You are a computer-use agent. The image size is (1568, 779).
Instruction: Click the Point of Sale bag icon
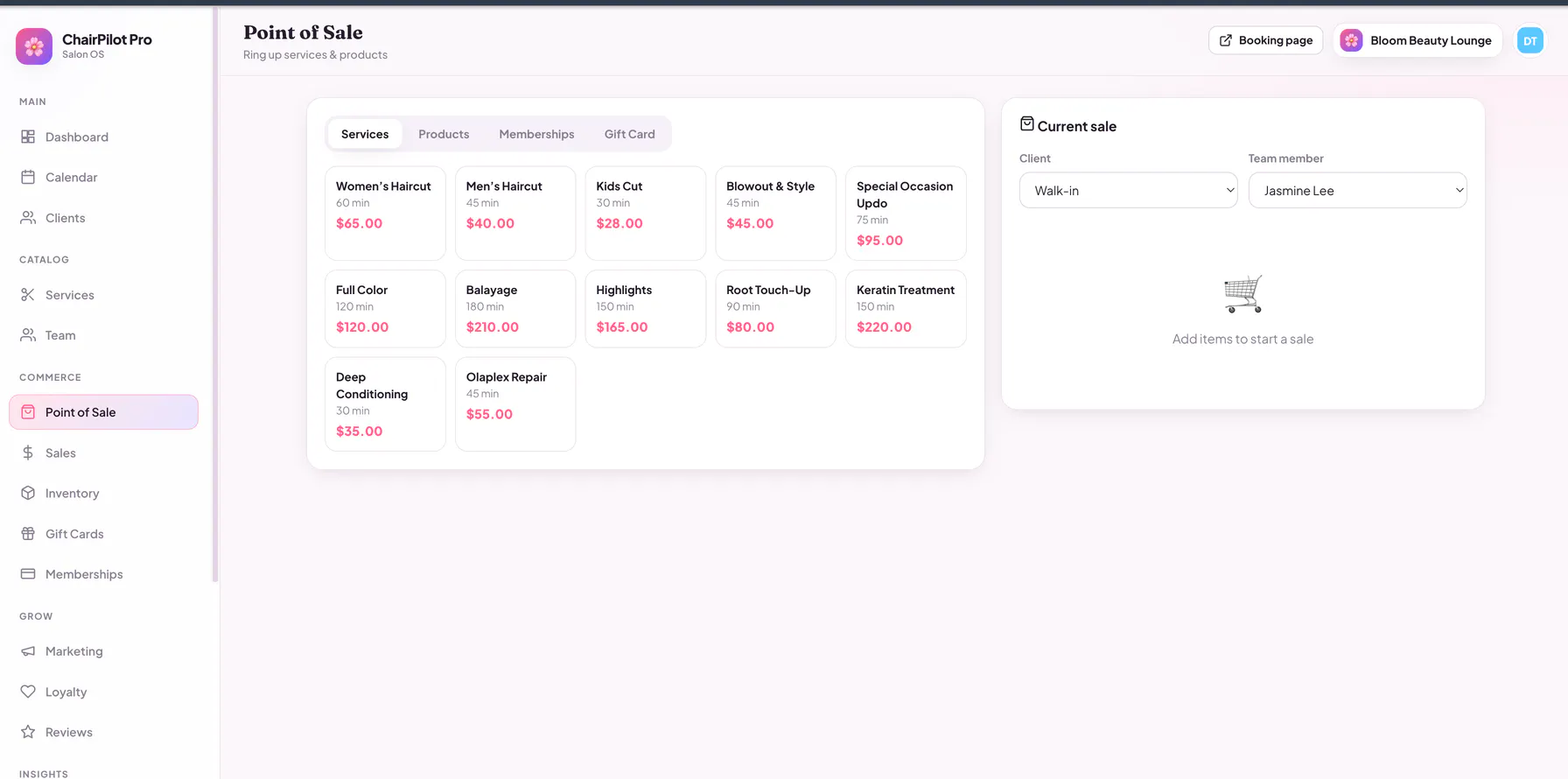point(28,412)
